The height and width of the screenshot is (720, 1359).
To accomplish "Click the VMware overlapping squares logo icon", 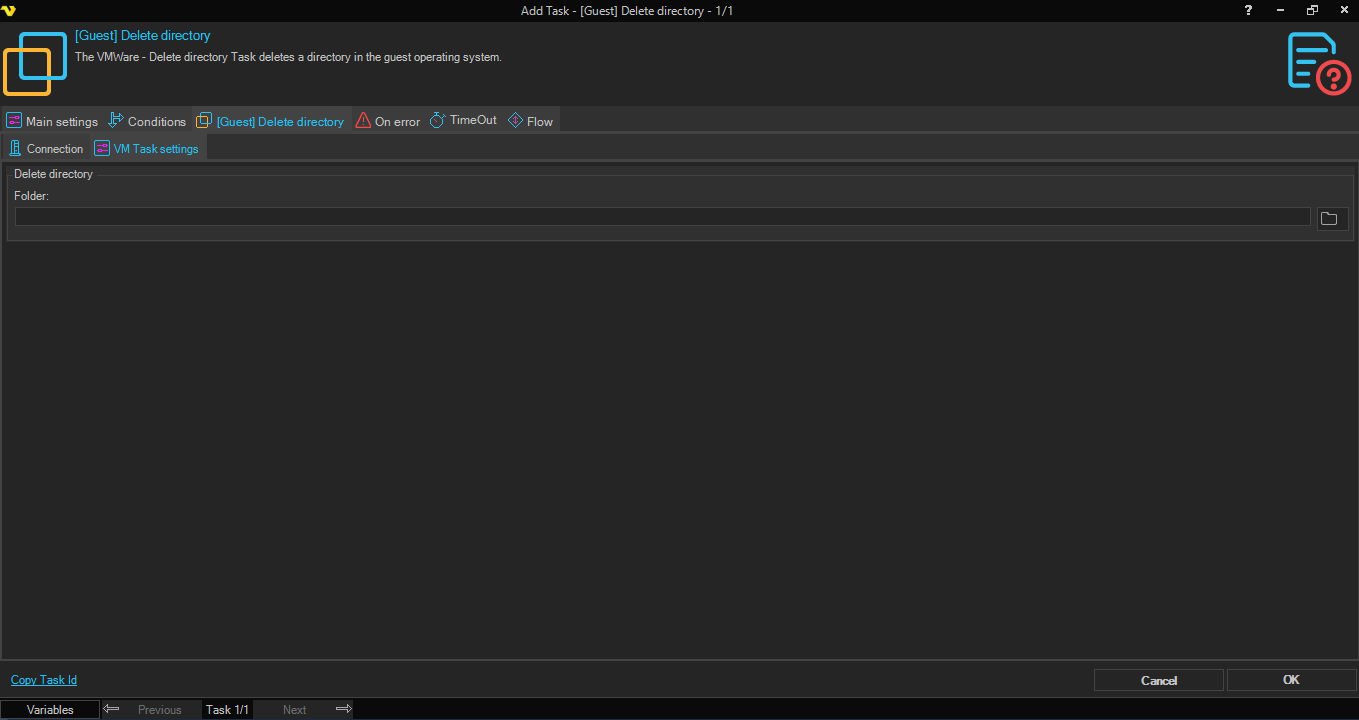I will point(35,63).
